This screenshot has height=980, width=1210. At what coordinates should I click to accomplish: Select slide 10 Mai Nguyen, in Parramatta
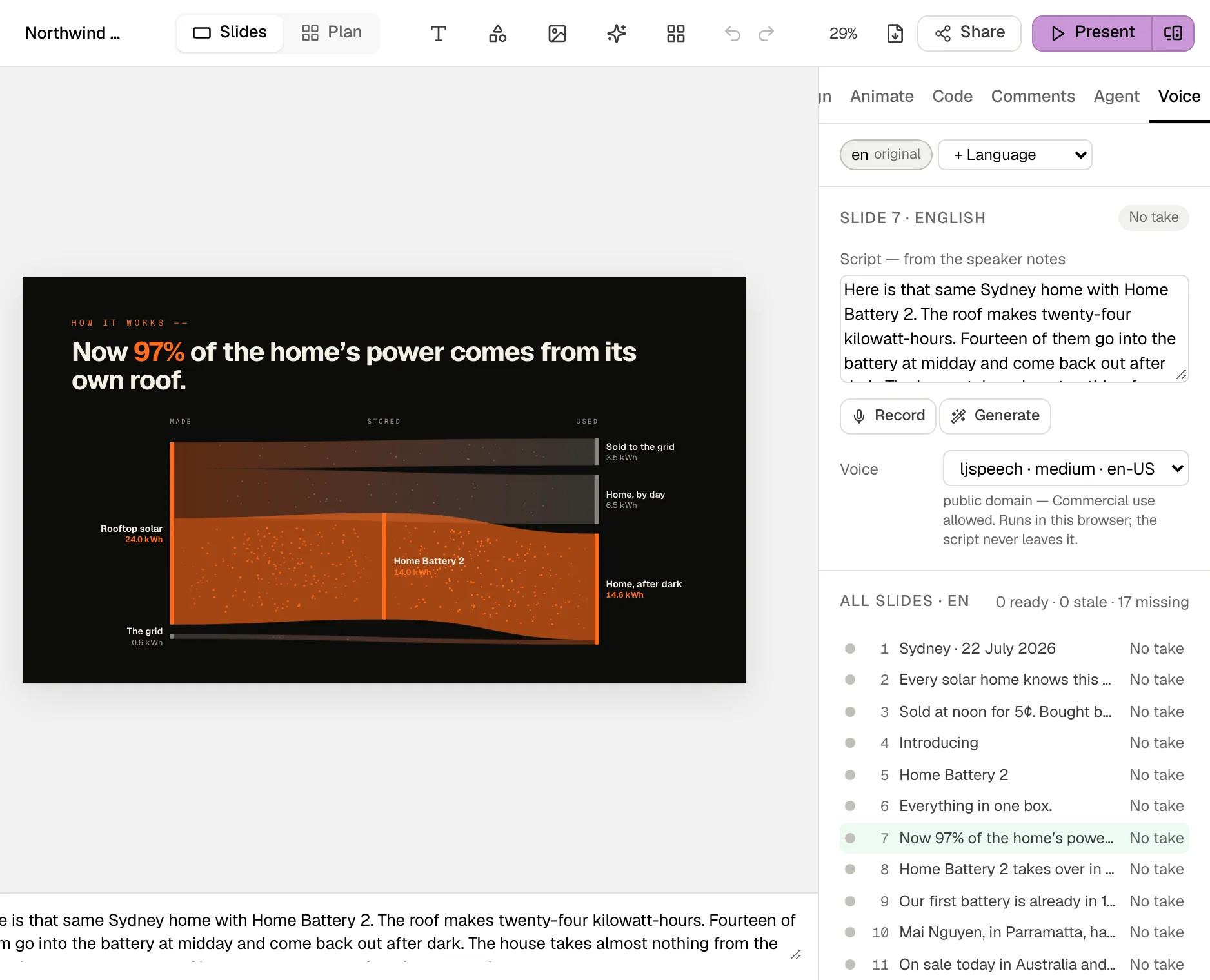click(x=1014, y=932)
